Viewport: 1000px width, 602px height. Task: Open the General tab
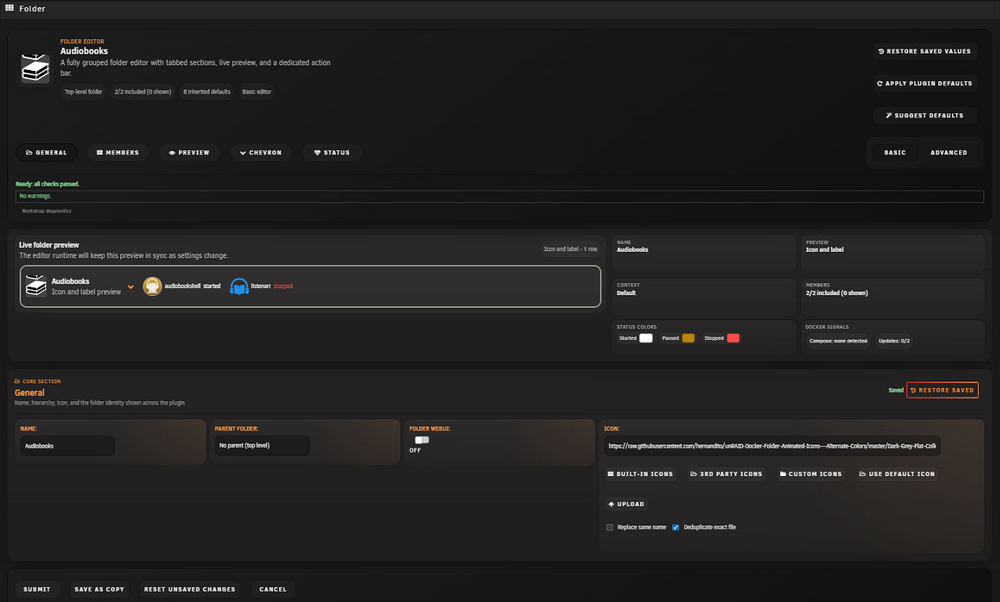point(47,152)
